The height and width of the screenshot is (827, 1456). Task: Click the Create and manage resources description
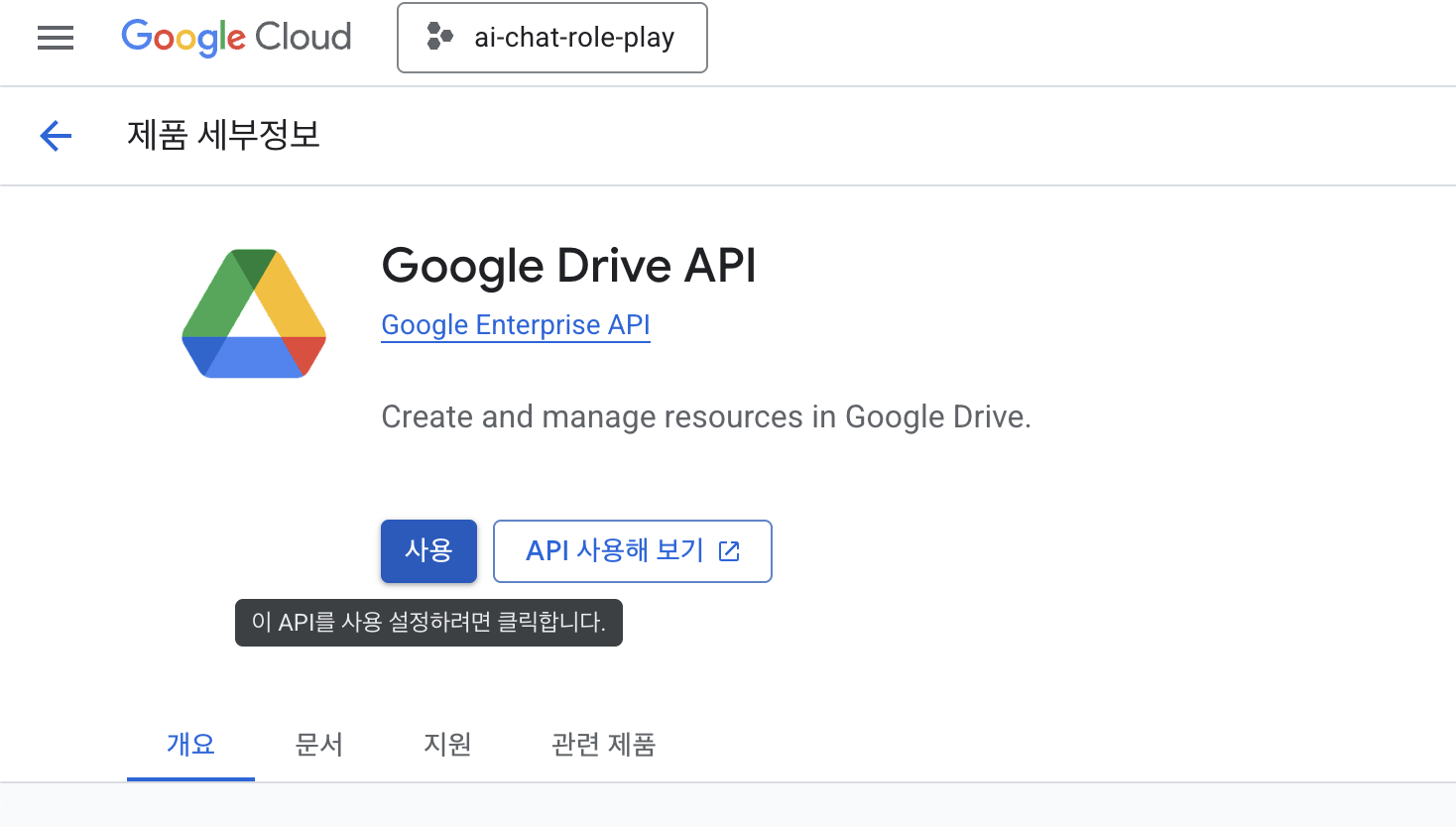pos(706,416)
